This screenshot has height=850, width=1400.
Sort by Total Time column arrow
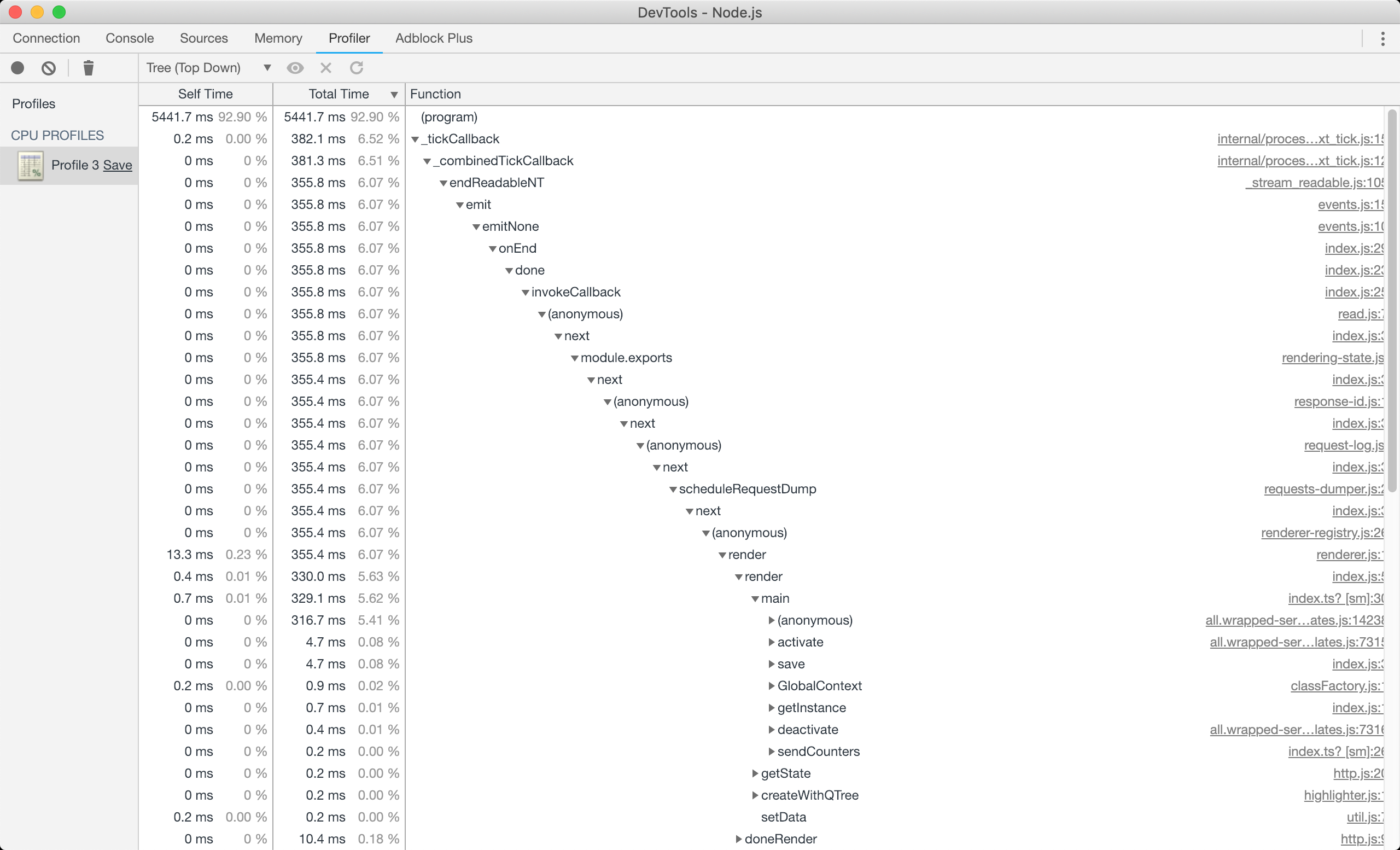tap(394, 94)
